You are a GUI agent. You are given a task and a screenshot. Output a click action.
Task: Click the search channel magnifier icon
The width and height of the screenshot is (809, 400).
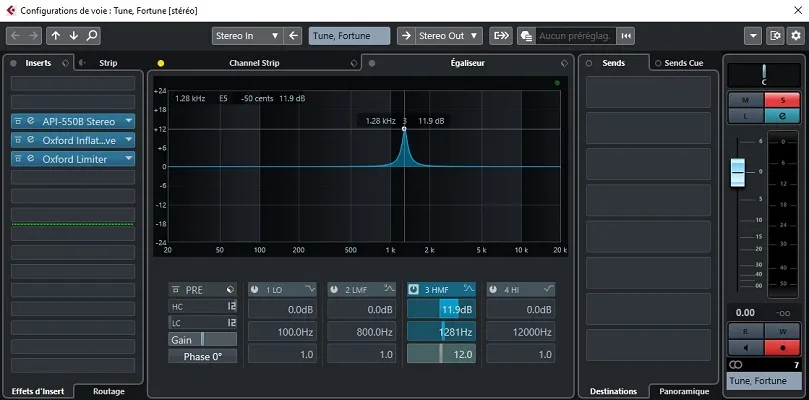[92, 36]
